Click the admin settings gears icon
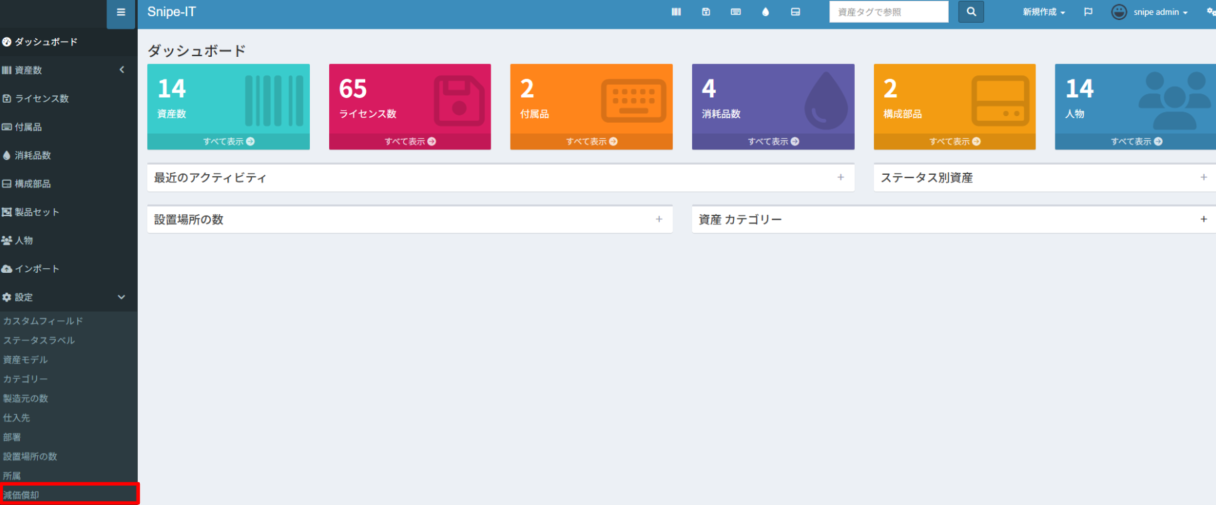The width and height of the screenshot is (1216, 505). point(1210,12)
